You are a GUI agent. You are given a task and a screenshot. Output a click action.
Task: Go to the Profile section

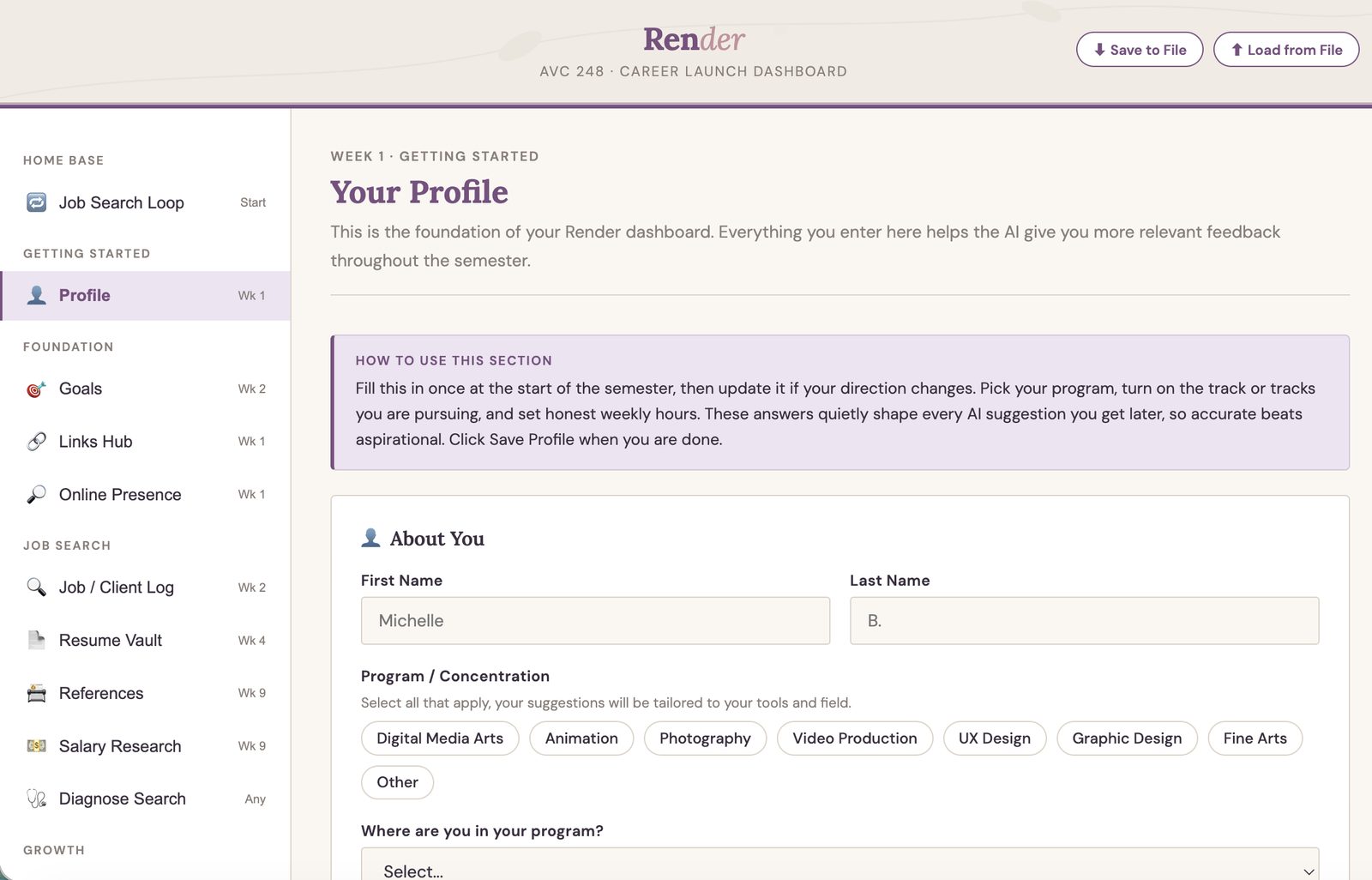click(146, 295)
